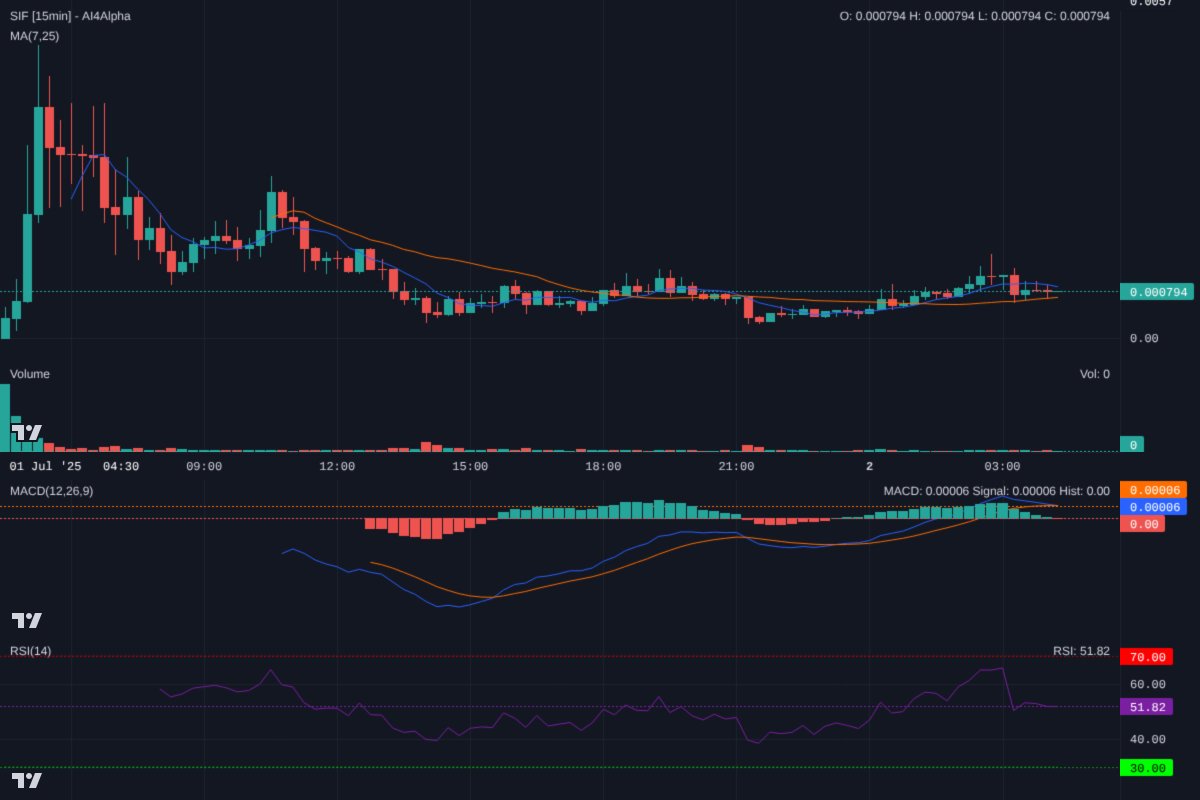This screenshot has width=1200, height=800.
Task: Click the 60.00 label on the RSI axis
Action: pos(1147,684)
